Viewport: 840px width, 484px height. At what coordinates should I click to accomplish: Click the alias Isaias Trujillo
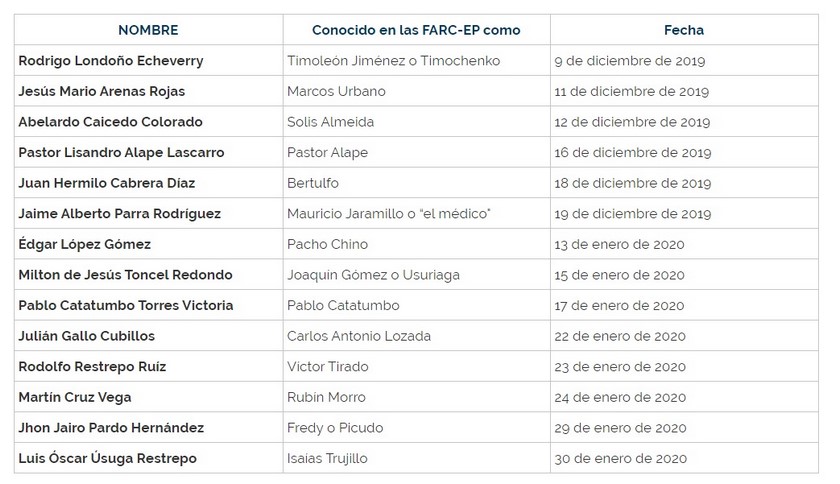coord(328,459)
